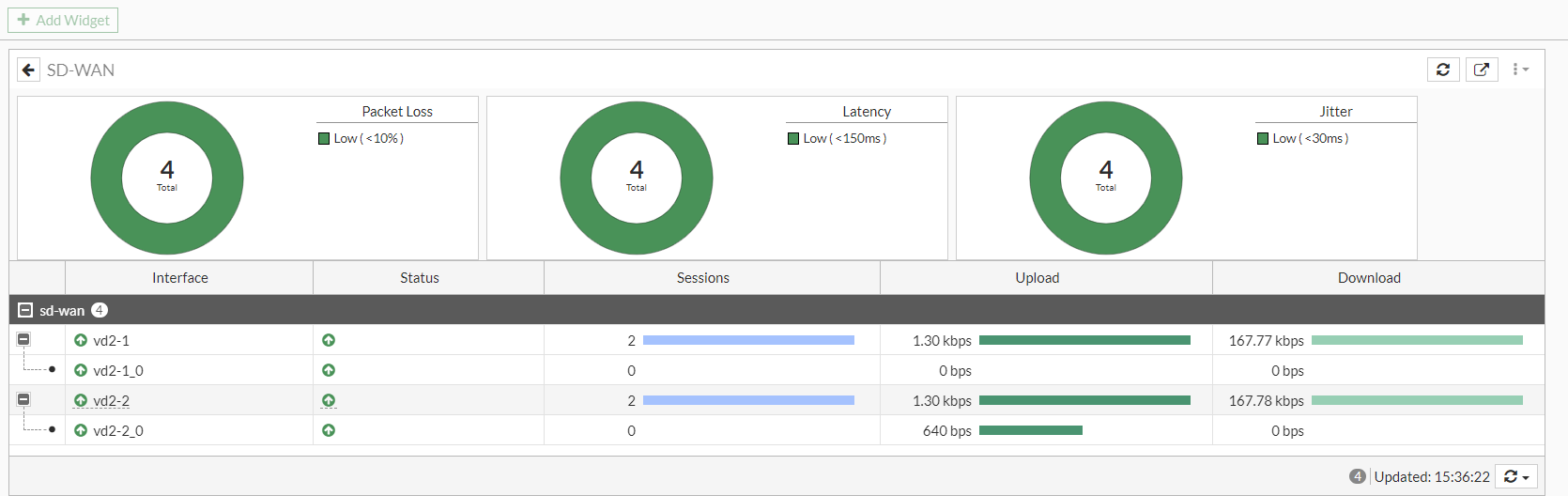This screenshot has width=1568, height=496.
Task: Click the up-arrow icon beside vd2-2_0
Action: tap(81, 430)
